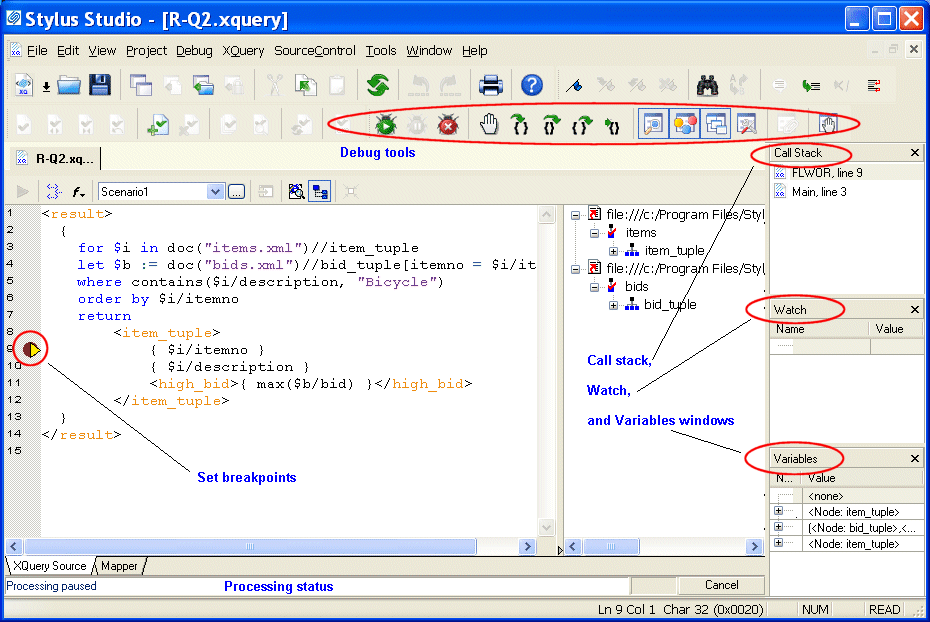Open the Scenario1 dropdown

215,191
